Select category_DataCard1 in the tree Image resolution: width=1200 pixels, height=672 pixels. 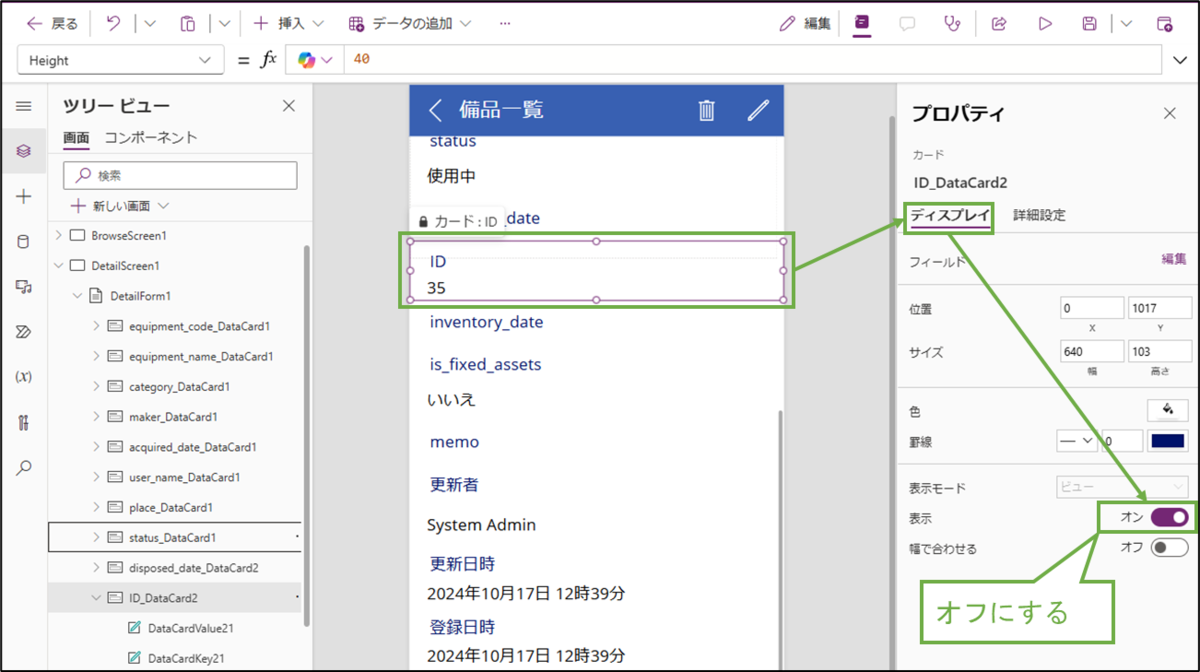177,386
